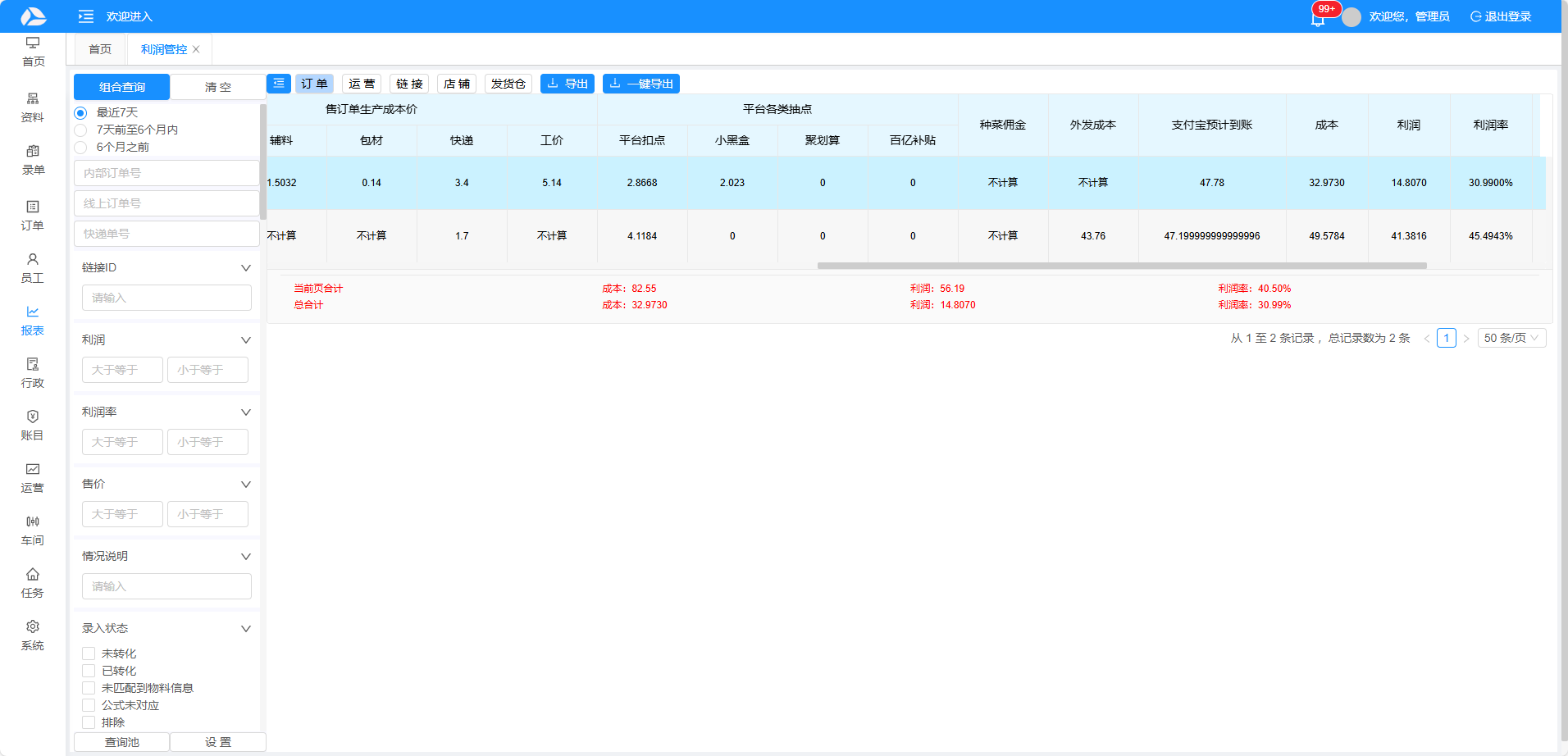This screenshot has width=1568, height=756.
Task: Click the blue list toggle icon button
Action: 279,84
